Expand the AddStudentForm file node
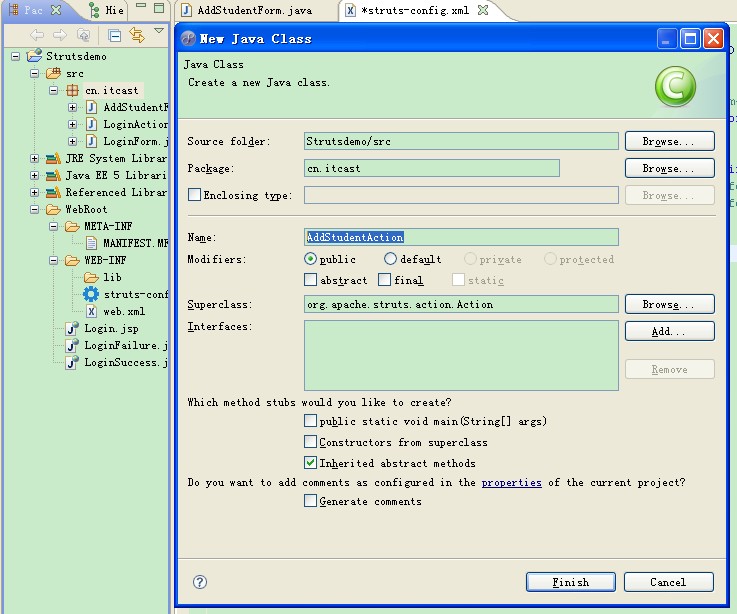Viewport: 737px width, 614px height. pos(72,107)
